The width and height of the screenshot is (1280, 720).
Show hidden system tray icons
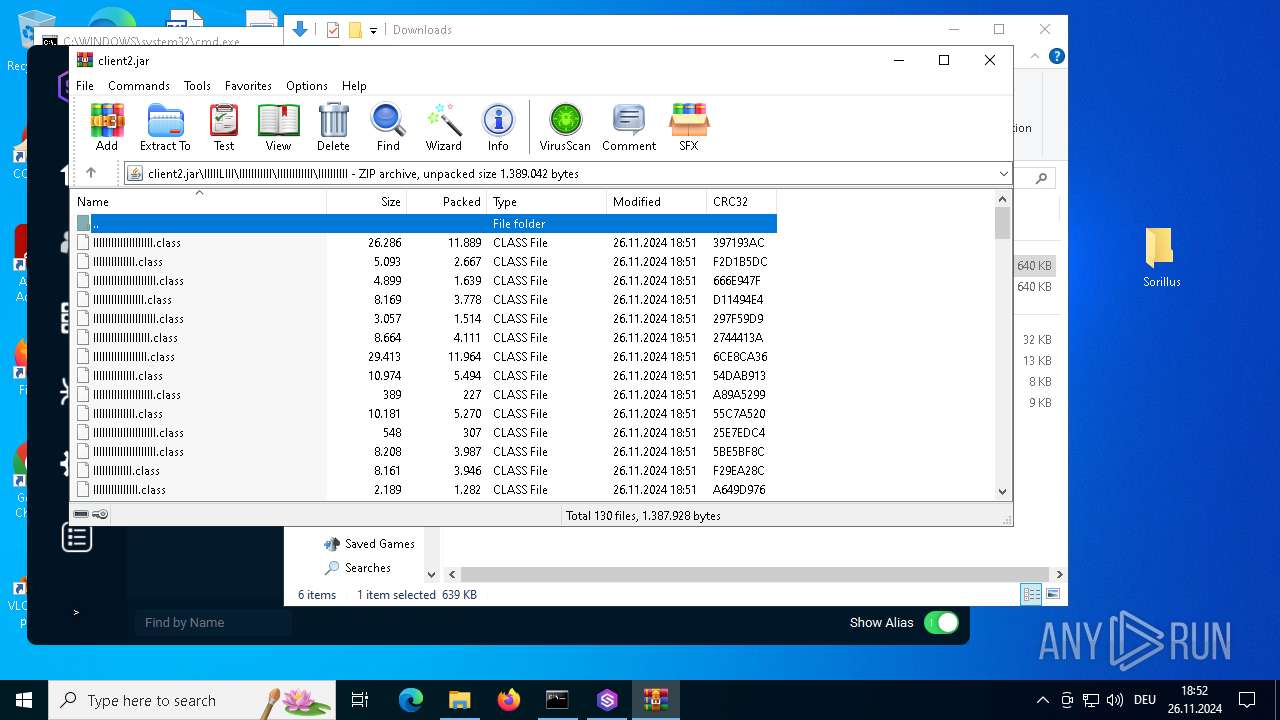click(x=1043, y=700)
